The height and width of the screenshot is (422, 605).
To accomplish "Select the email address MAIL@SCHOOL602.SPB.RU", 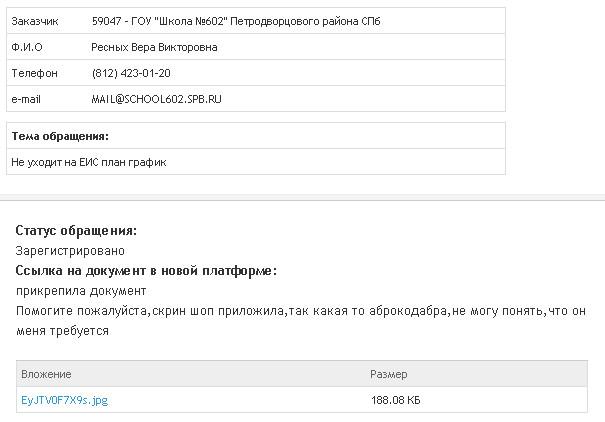I will pyautogui.click(x=156, y=99).
